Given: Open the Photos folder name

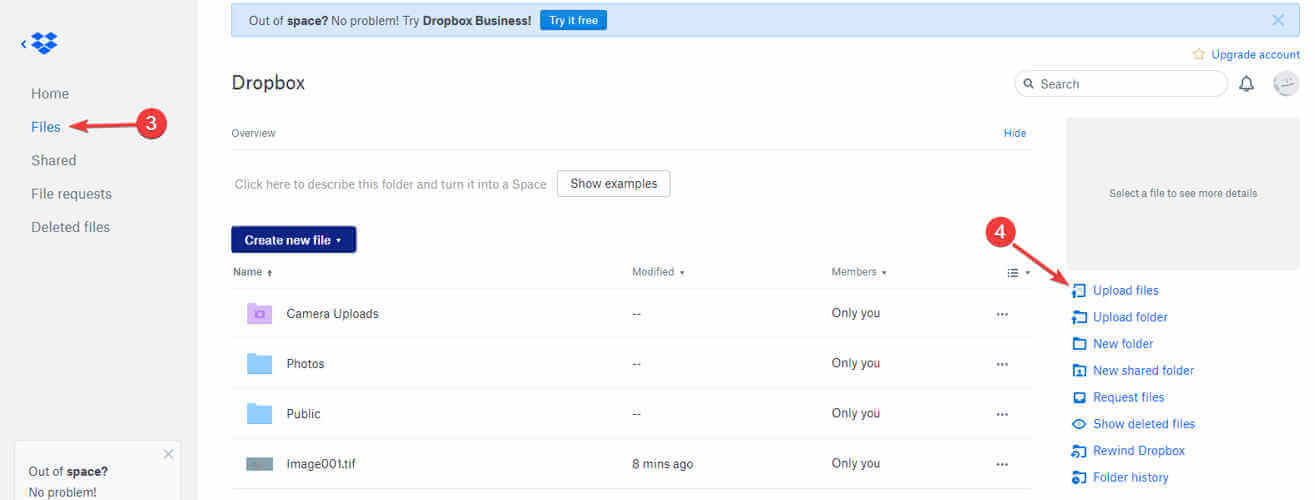Looking at the screenshot, I should click(x=305, y=364).
